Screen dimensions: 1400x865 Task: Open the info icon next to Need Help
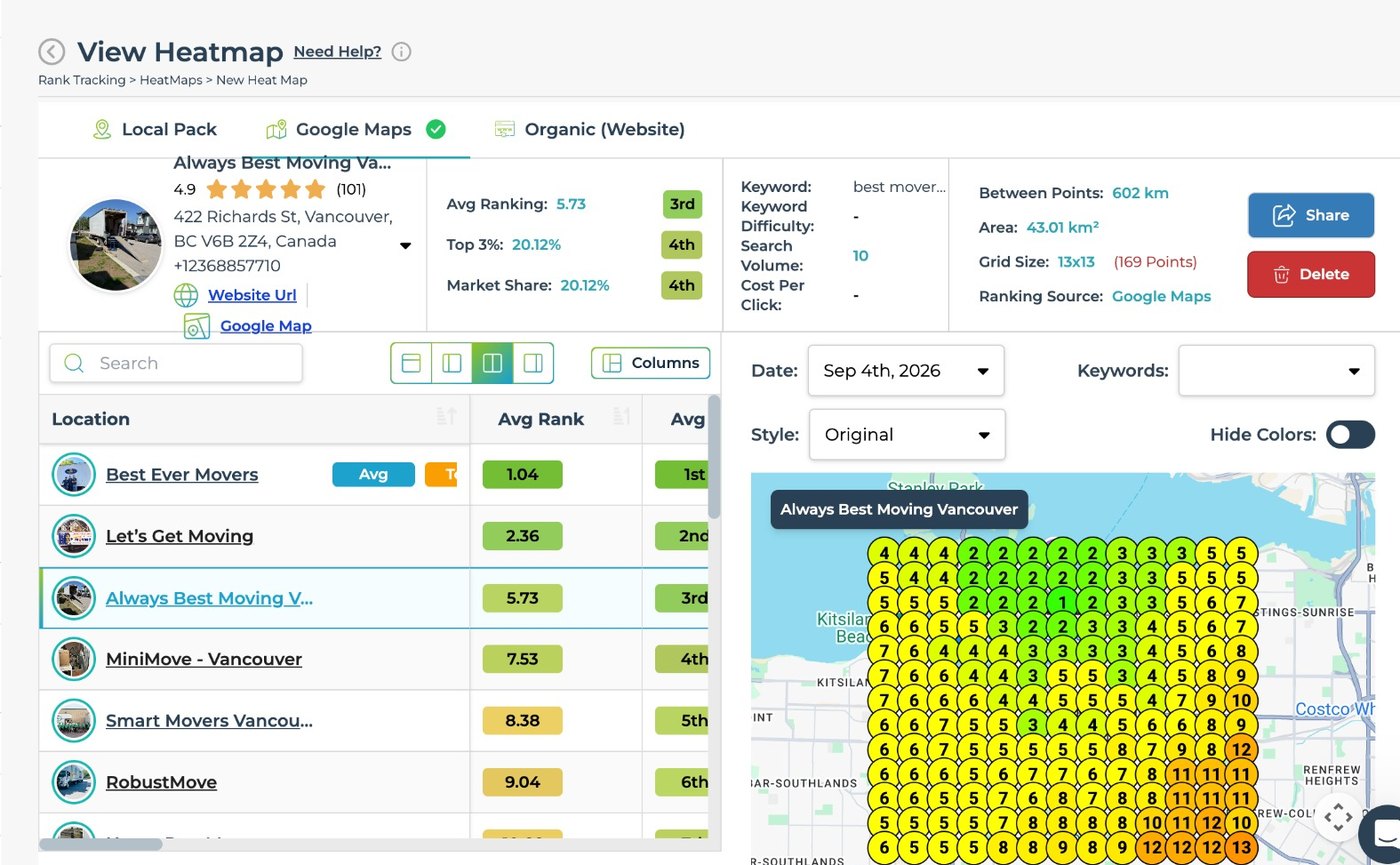click(401, 52)
